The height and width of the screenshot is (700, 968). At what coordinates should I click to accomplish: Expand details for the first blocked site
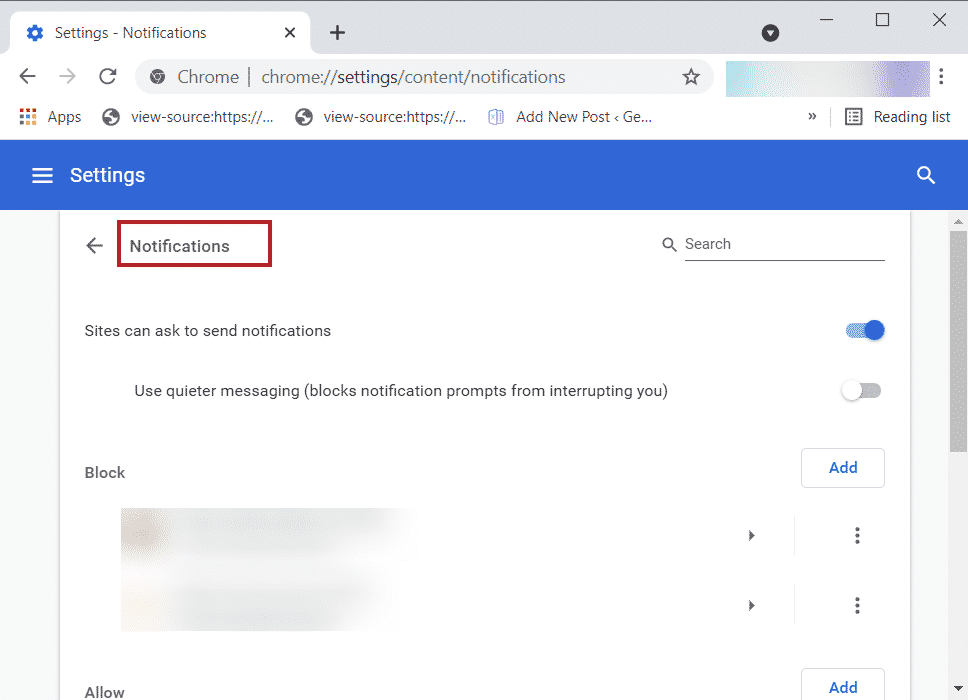point(752,535)
